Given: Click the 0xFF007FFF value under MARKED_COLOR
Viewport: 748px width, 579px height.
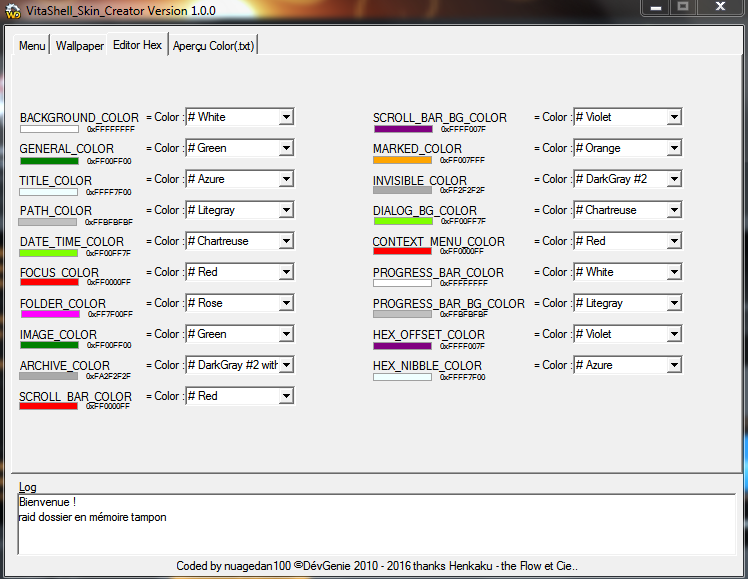Looking at the screenshot, I should [462, 160].
